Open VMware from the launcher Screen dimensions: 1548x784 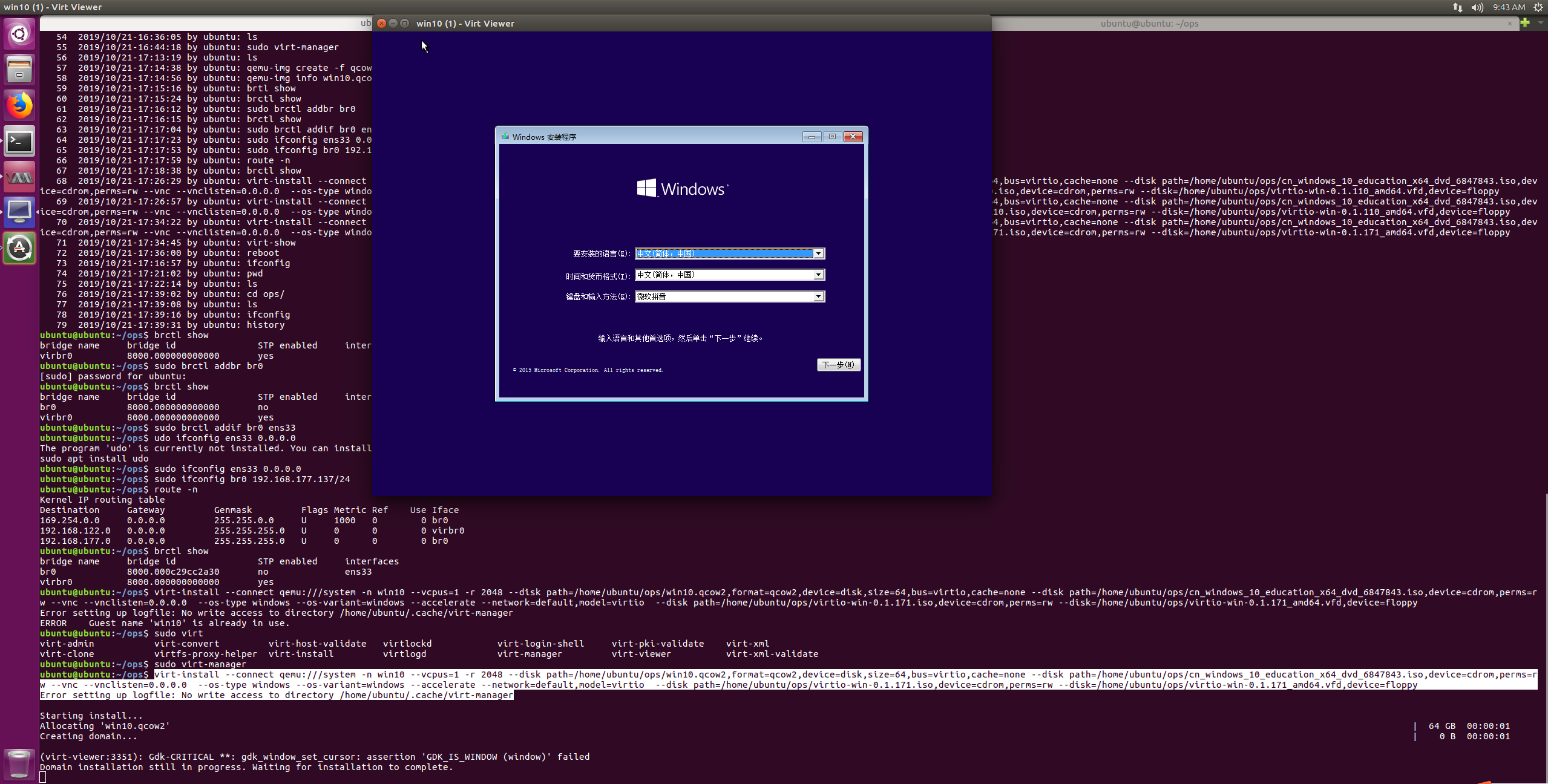click(20, 176)
